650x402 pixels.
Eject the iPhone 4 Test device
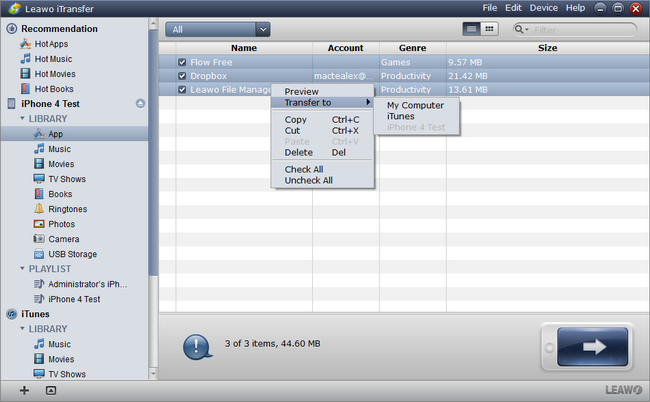click(141, 104)
